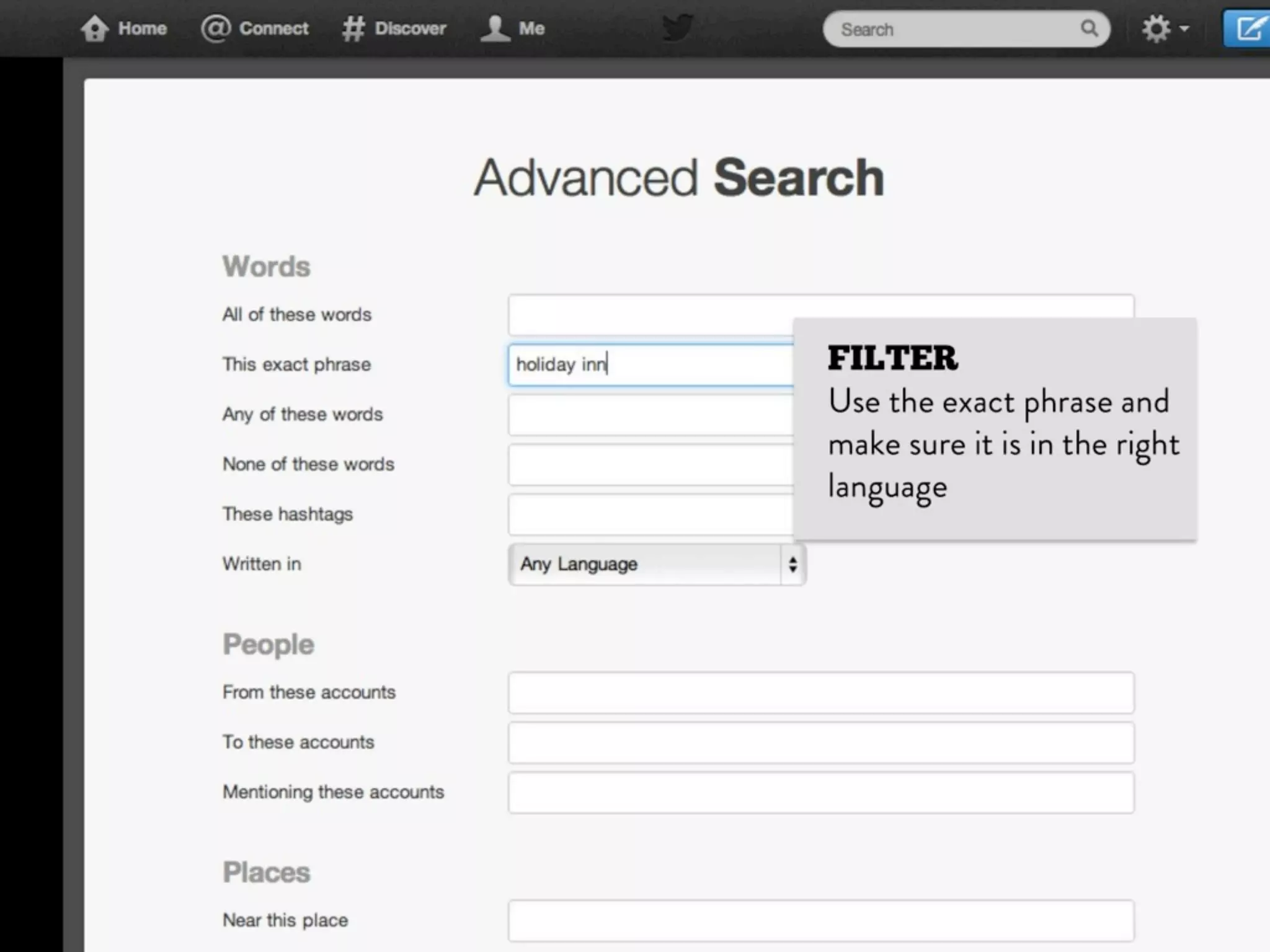Open the Discover menu item
The width and height of the screenshot is (1270, 952).
pyautogui.click(x=410, y=29)
